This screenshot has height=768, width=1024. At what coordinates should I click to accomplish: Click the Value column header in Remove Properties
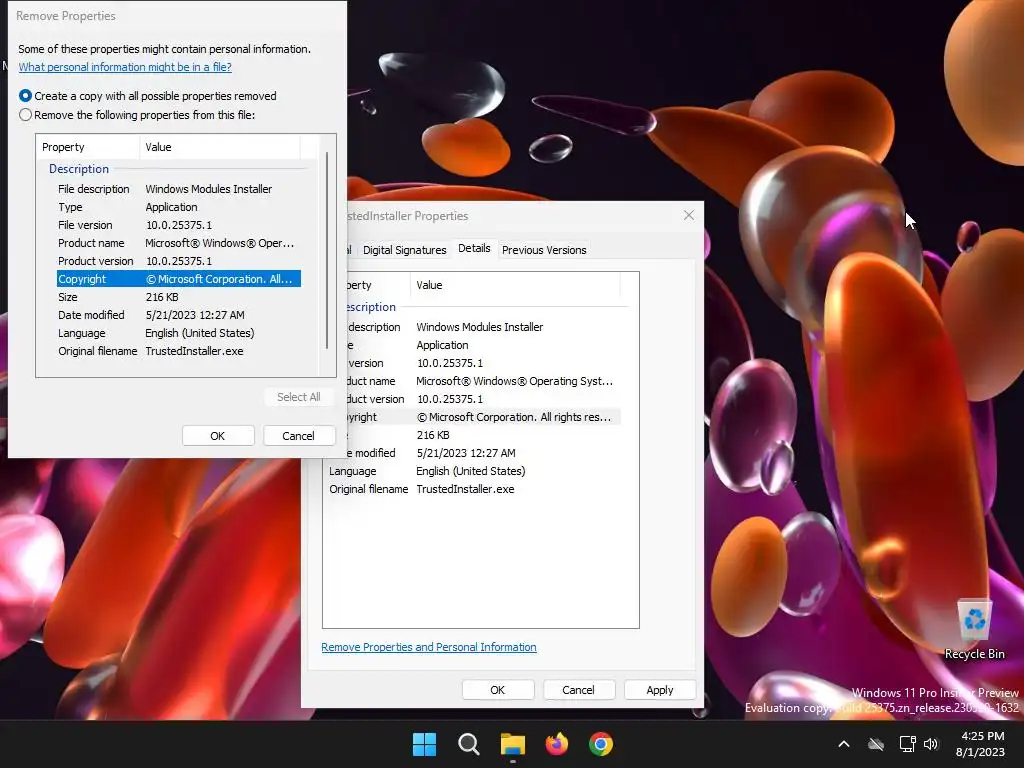pyautogui.click(x=219, y=147)
